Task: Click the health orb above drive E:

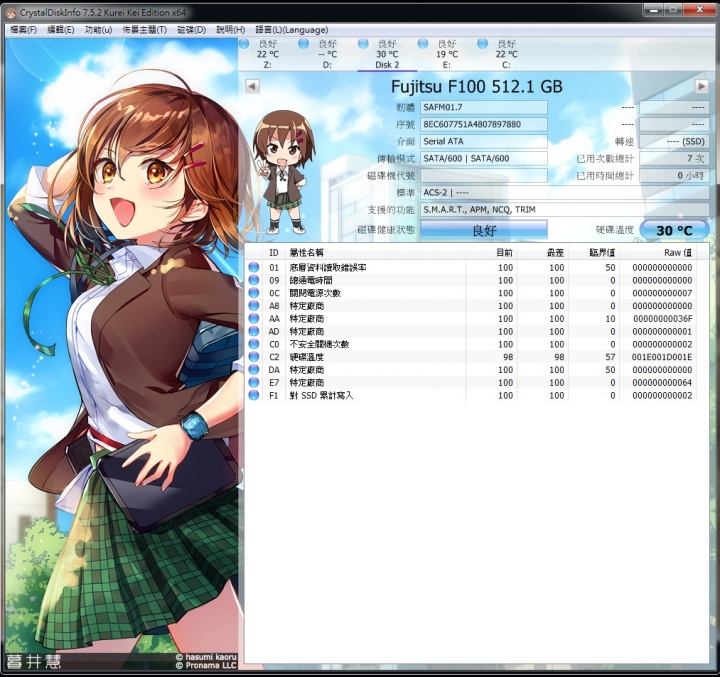Action: (x=422, y=44)
